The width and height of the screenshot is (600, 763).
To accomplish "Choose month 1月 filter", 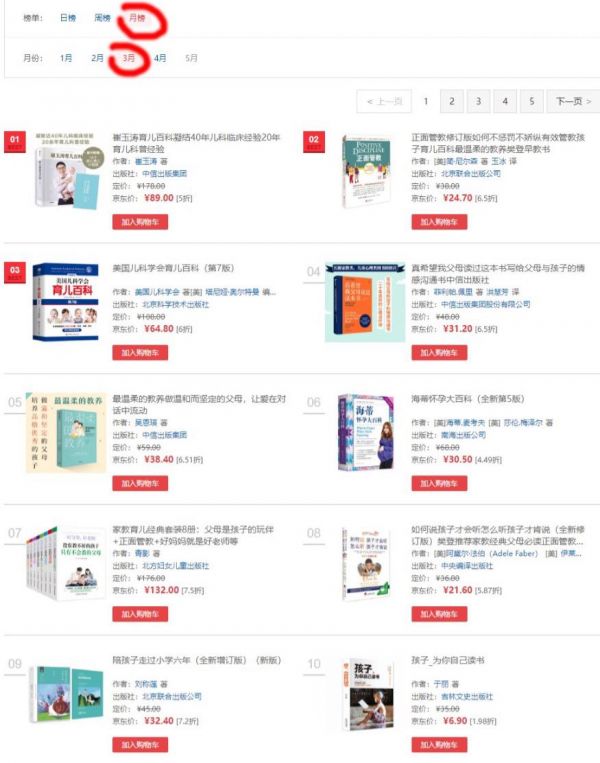I will (66, 58).
